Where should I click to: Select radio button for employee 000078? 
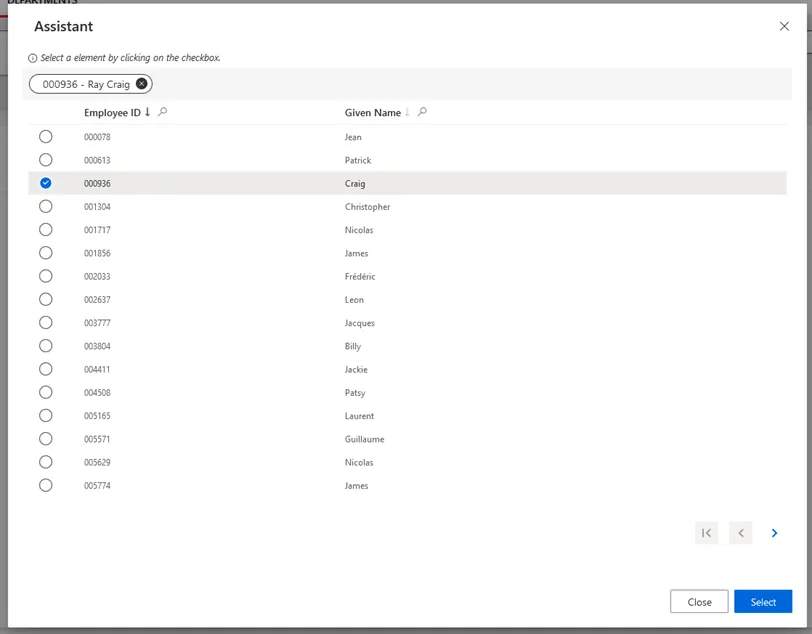(x=46, y=137)
